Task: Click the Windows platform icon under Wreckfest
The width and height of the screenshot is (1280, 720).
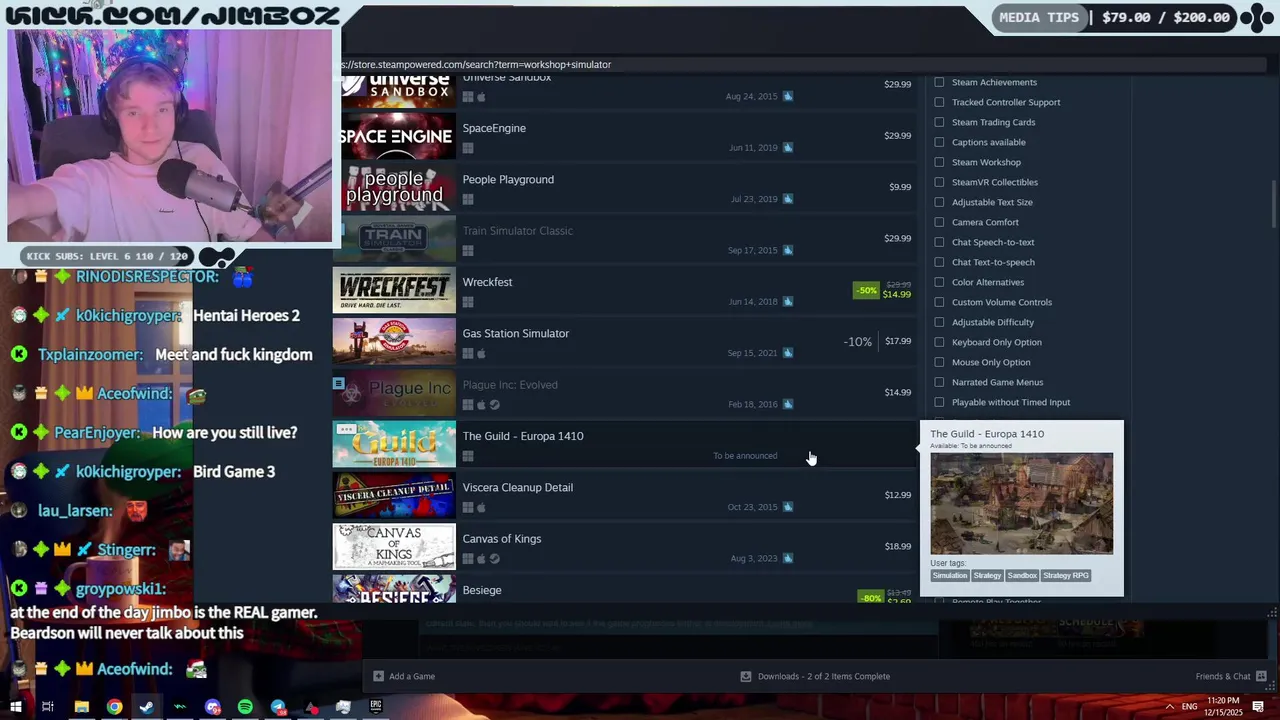Action: point(467,302)
